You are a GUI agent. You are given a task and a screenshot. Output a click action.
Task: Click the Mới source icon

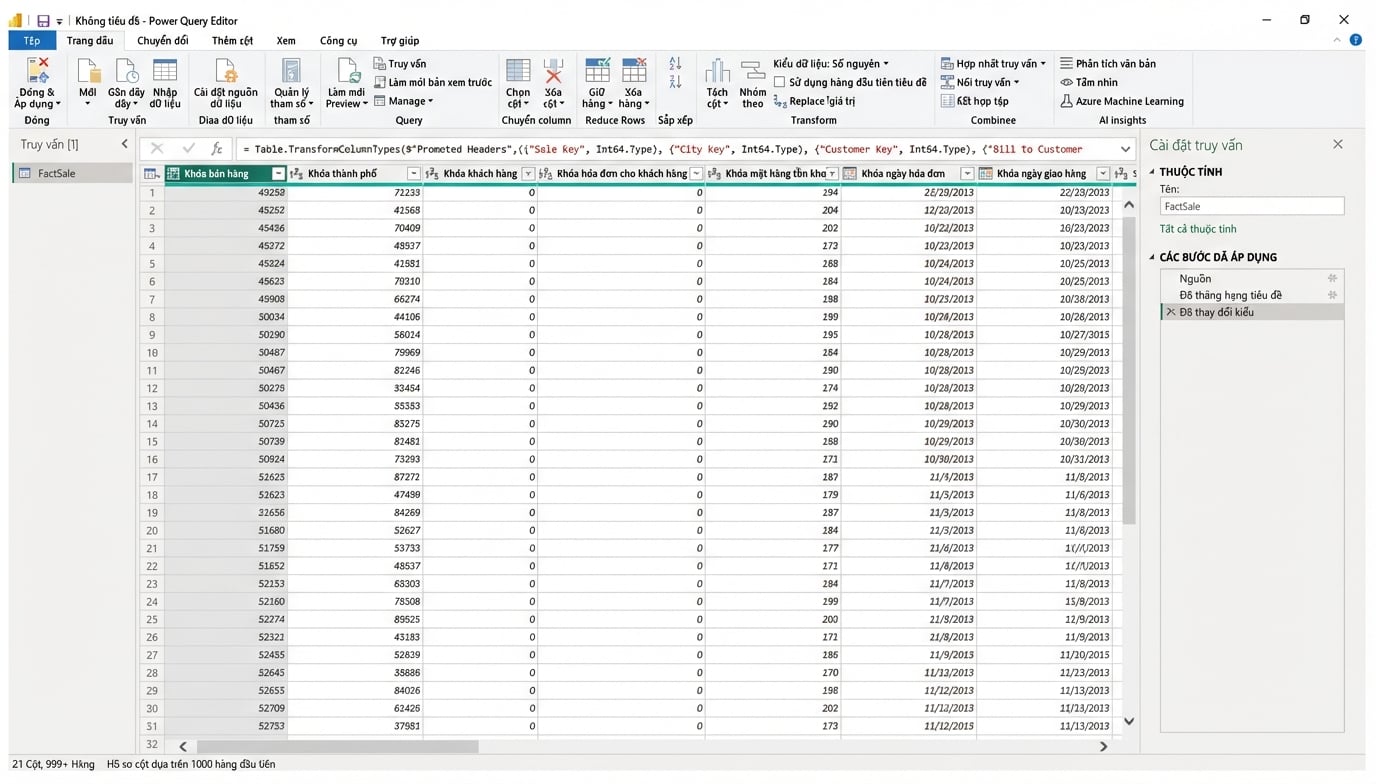88,72
